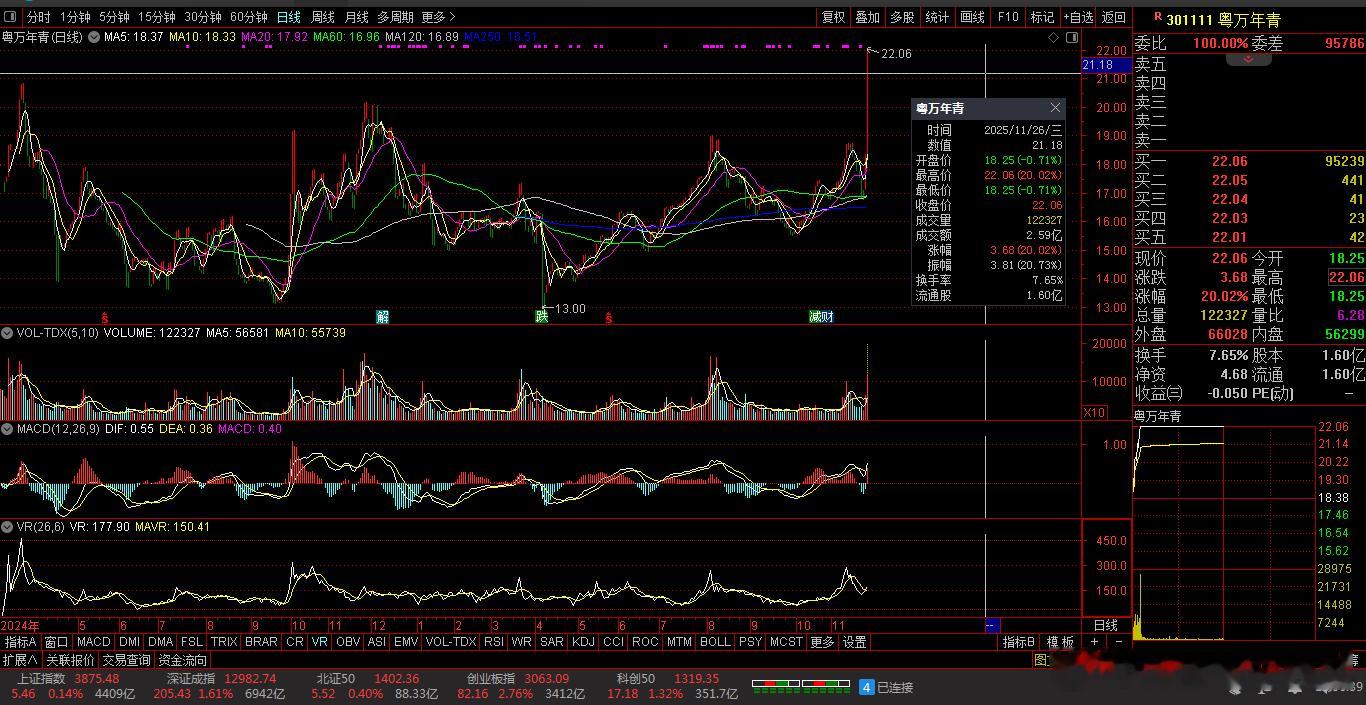The width and height of the screenshot is (1366, 705).
Task: Close the 粤万年青 data tooltip popup
Action: pos(1055,108)
